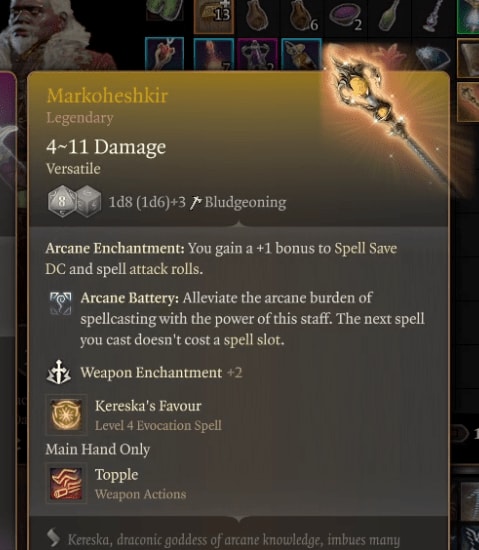Click the Markoheshkir staff artwork
The image size is (479, 550).
click(x=384, y=114)
